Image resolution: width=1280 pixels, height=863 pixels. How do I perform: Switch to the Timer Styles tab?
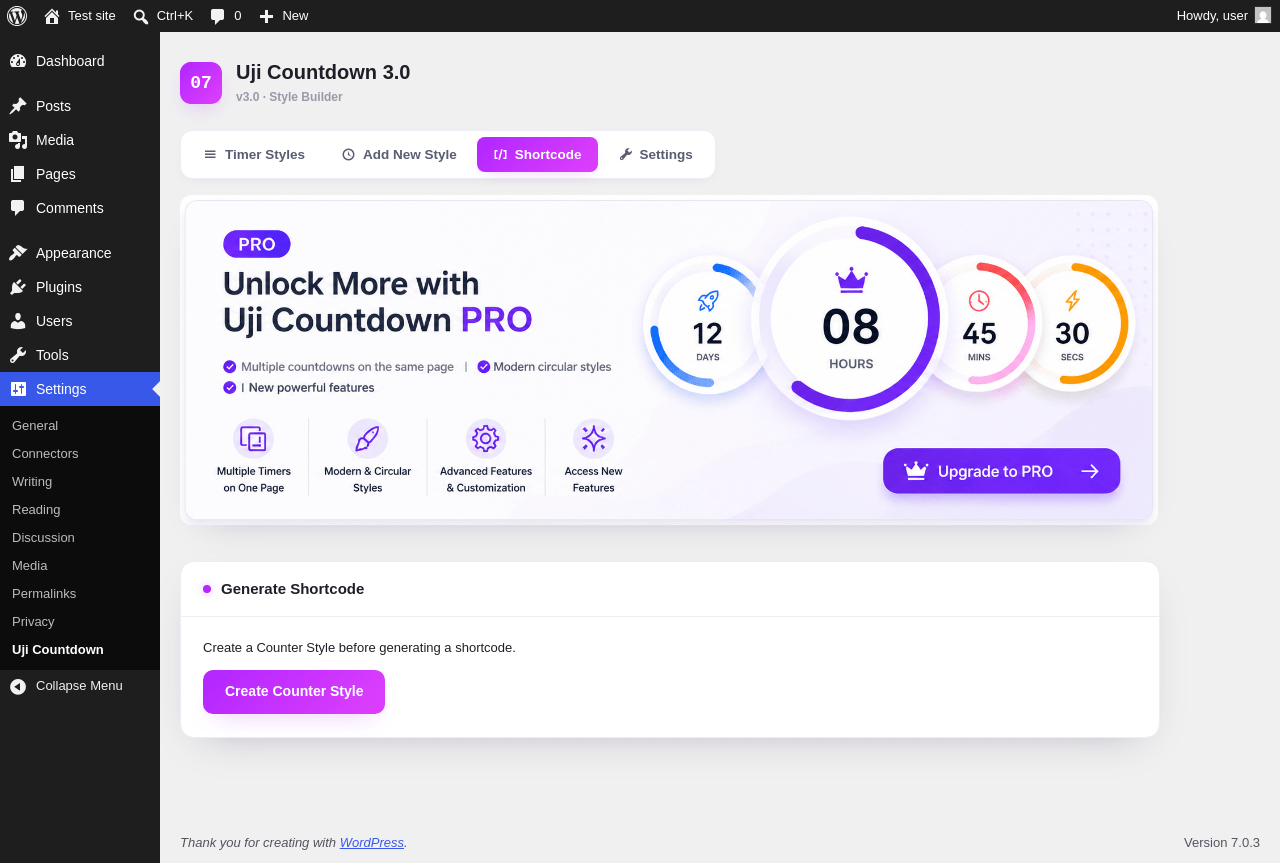(x=254, y=155)
